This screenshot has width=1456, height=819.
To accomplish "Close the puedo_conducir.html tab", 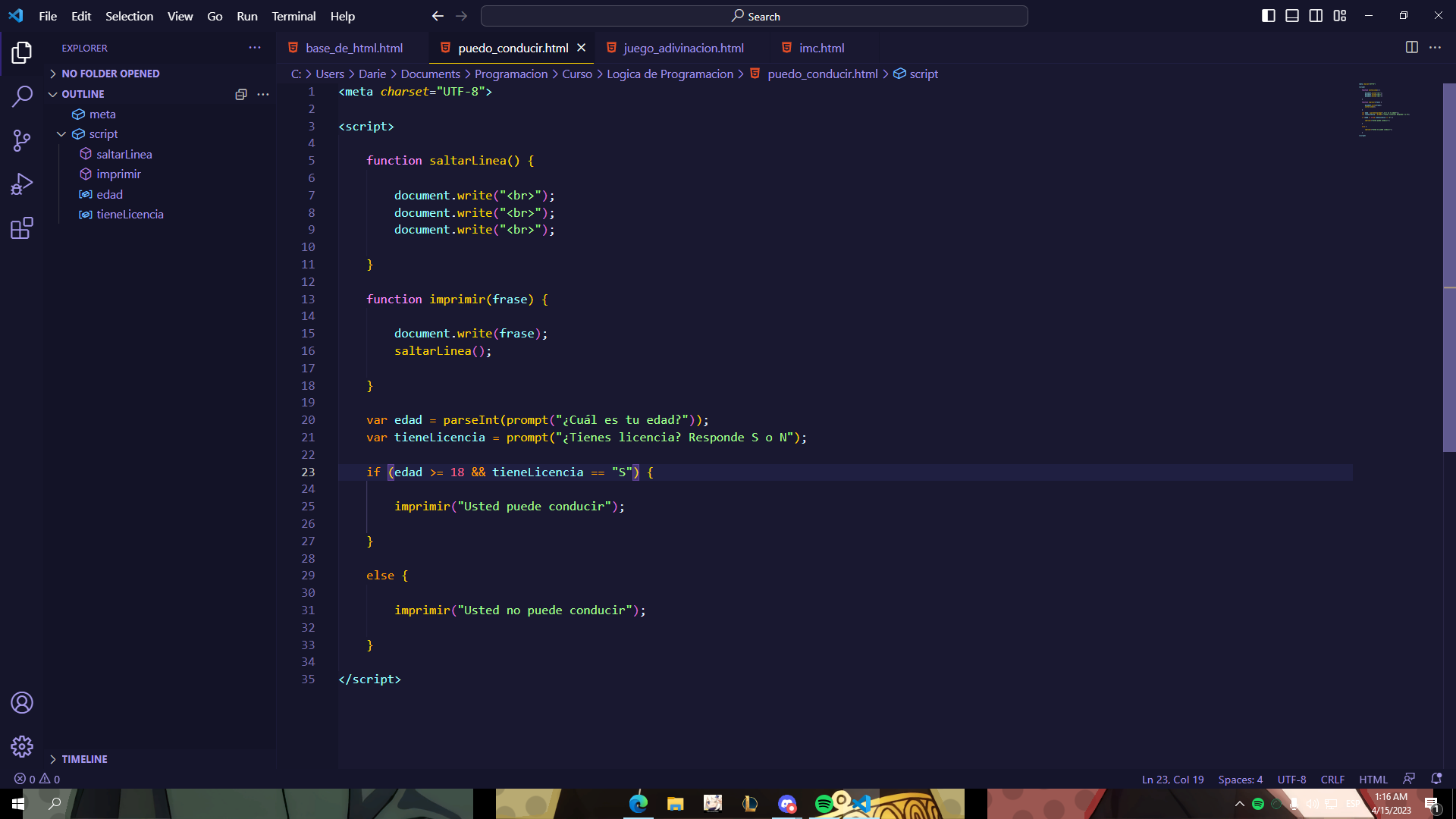I will point(582,48).
